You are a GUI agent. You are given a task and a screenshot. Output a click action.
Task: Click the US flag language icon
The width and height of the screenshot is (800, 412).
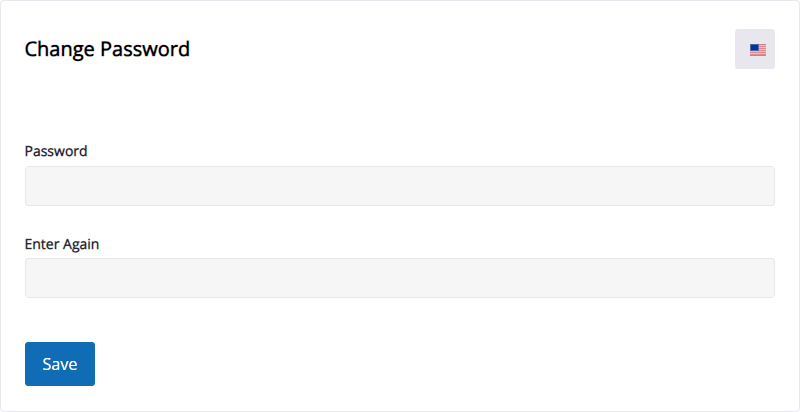point(758,50)
